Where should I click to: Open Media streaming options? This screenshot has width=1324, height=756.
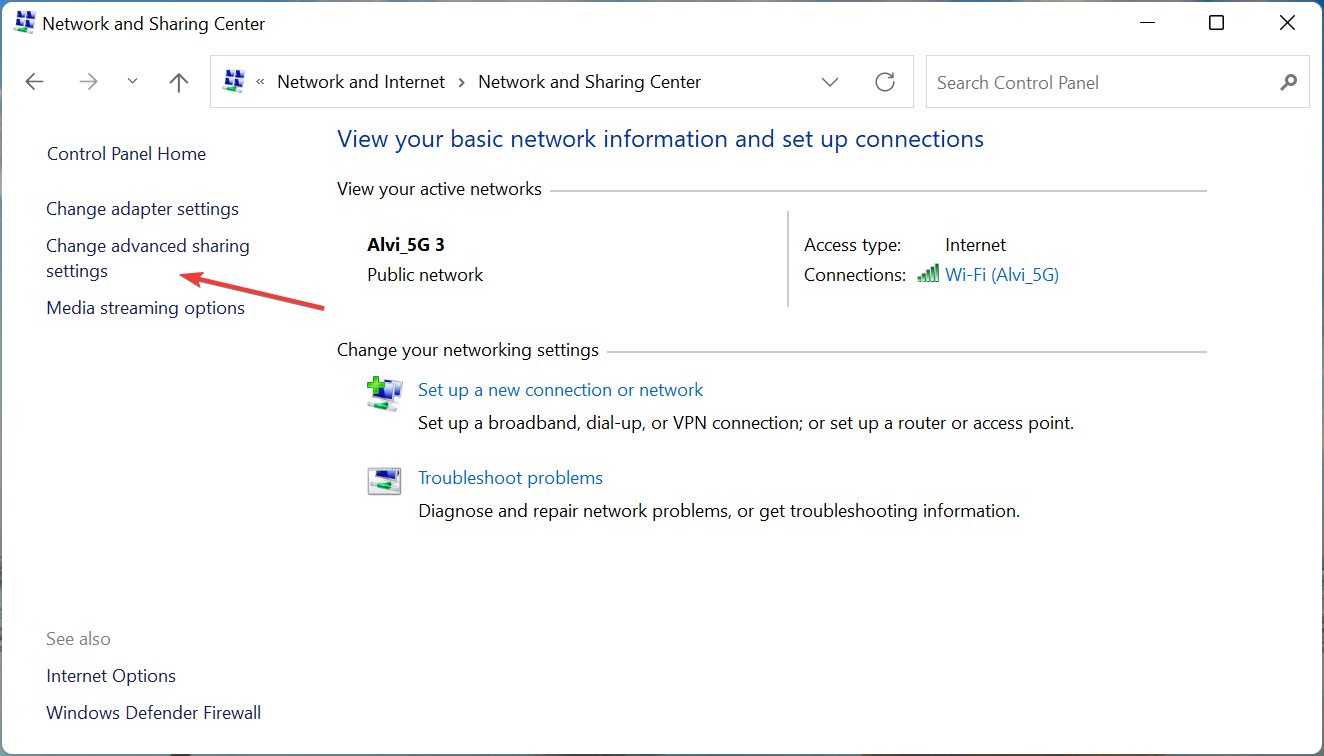(x=145, y=307)
